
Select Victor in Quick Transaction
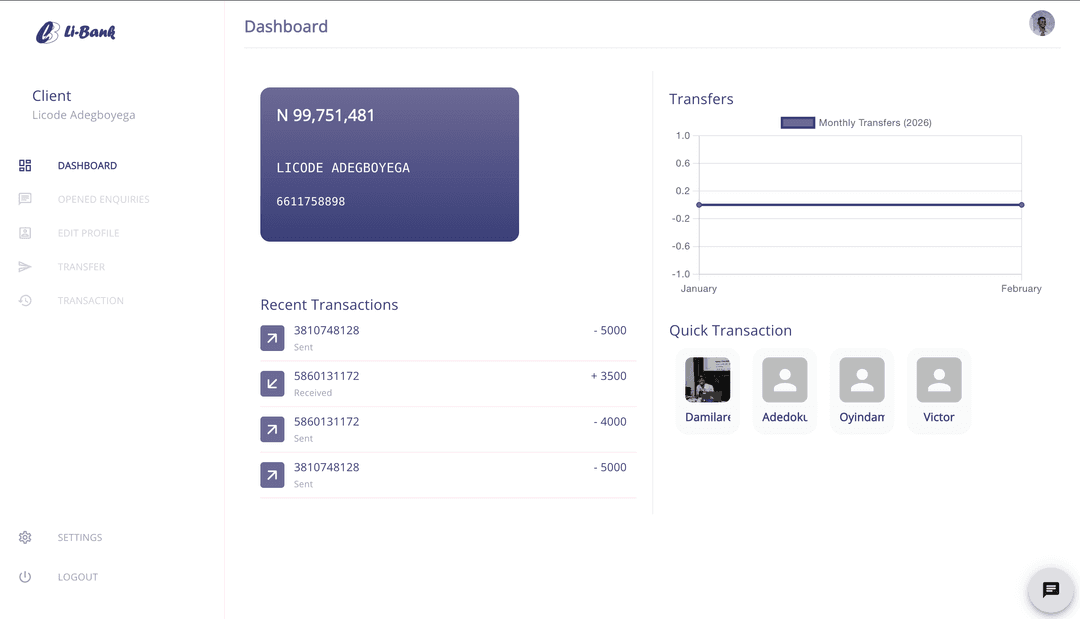coord(938,390)
